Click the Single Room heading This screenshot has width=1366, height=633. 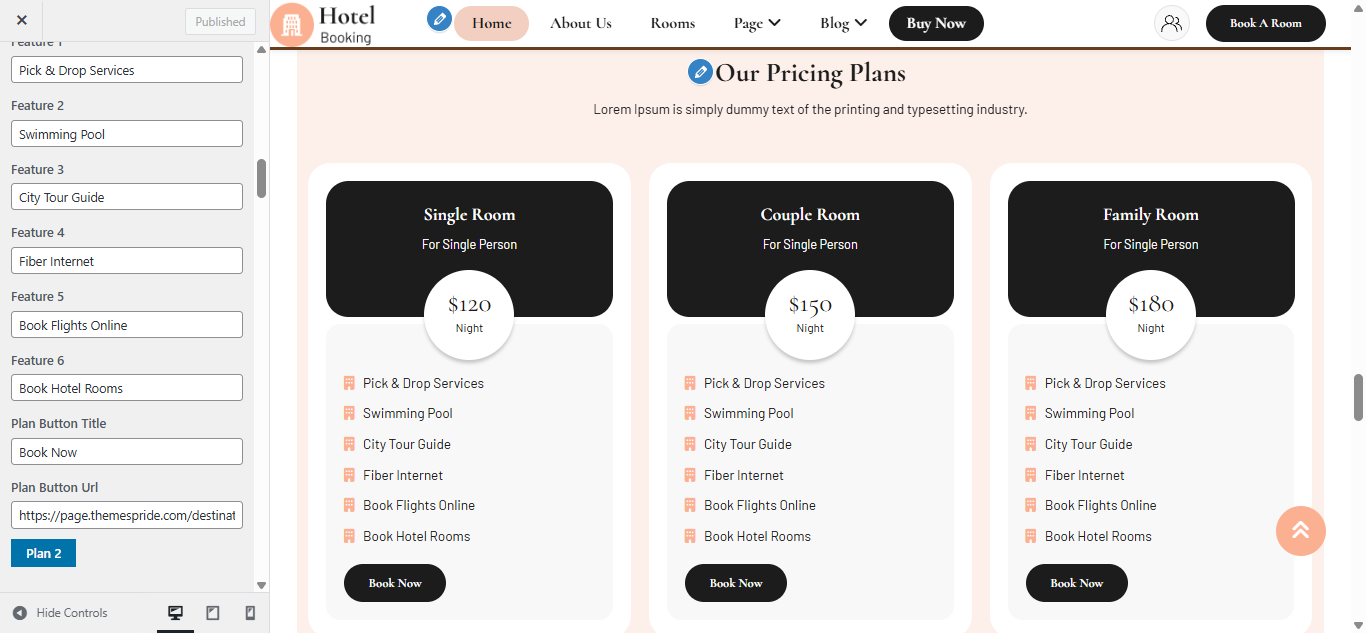coord(469,214)
